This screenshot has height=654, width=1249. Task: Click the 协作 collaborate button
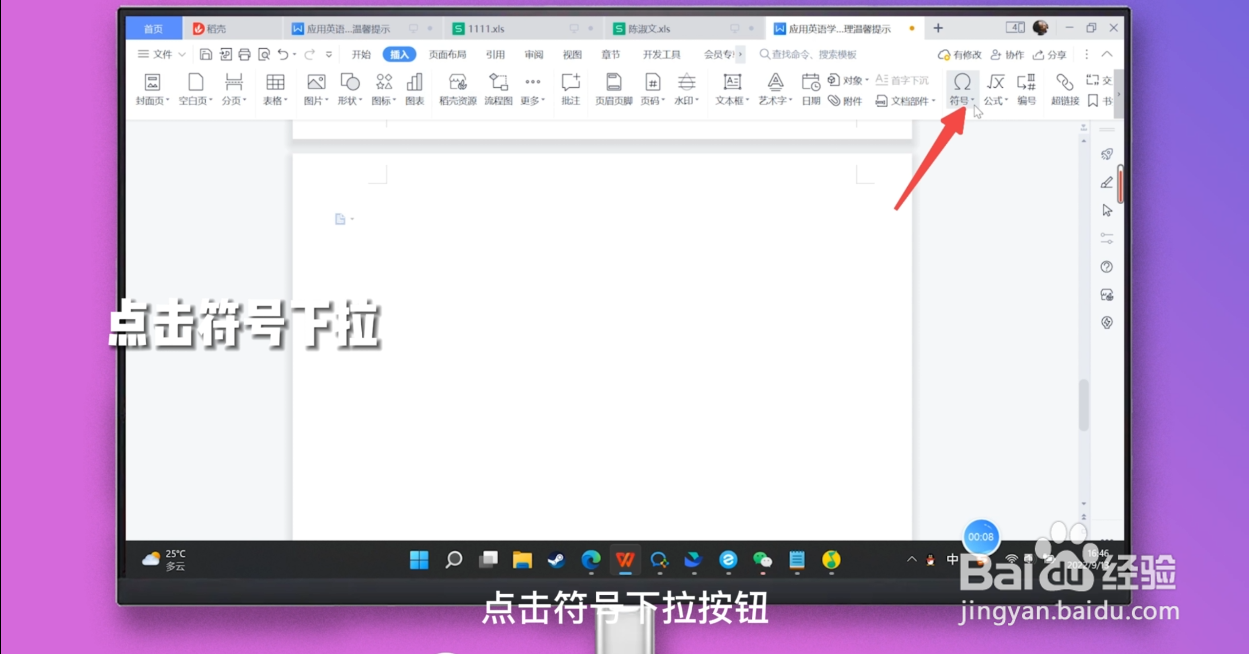[1006, 54]
